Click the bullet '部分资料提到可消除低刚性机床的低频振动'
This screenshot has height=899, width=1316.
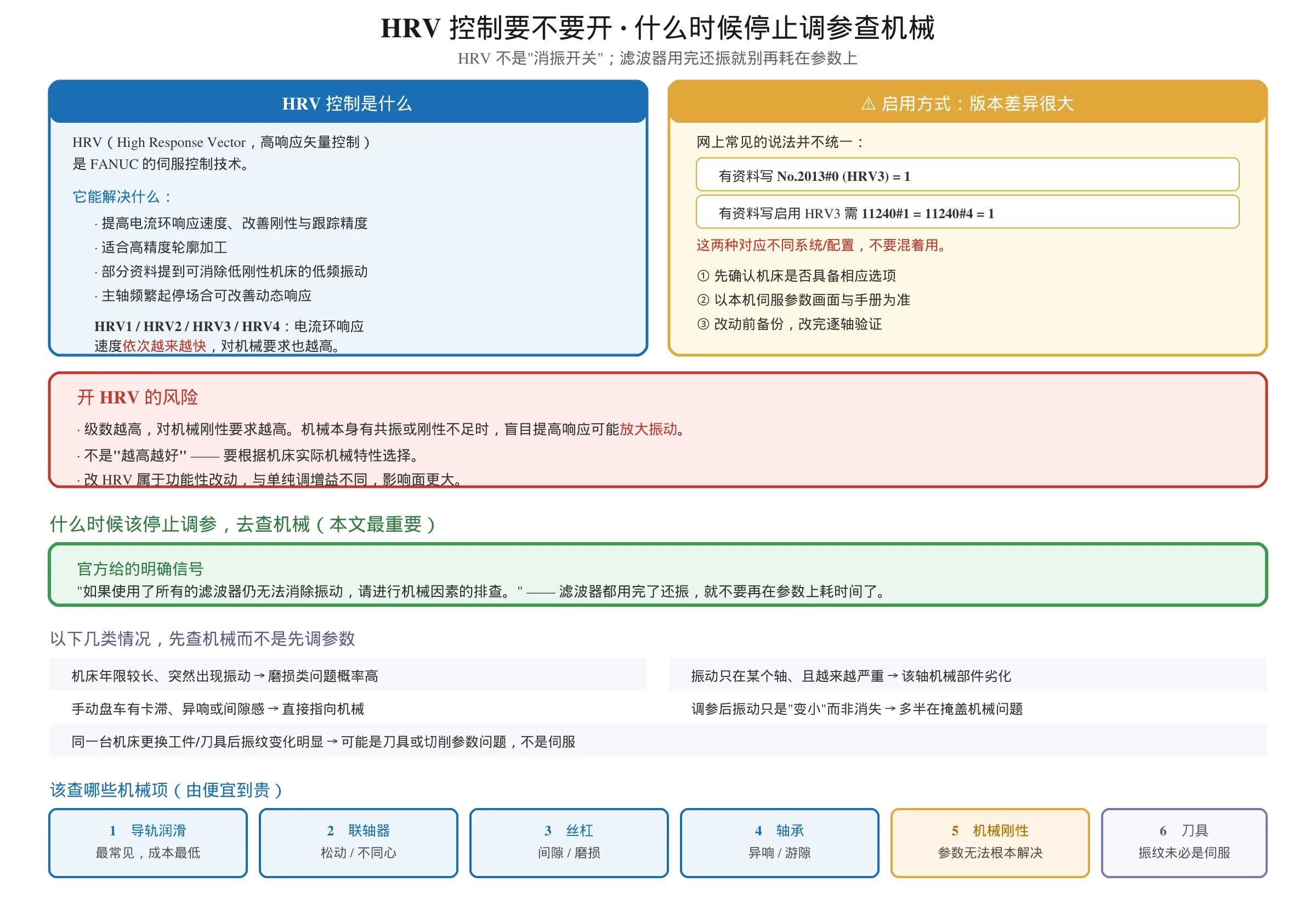[231, 271]
